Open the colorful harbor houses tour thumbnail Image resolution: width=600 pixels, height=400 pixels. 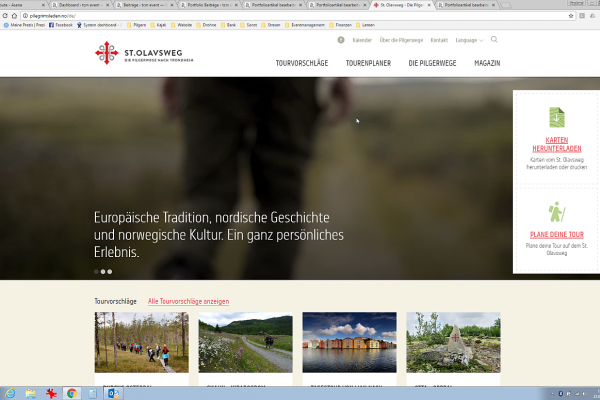[349, 342]
